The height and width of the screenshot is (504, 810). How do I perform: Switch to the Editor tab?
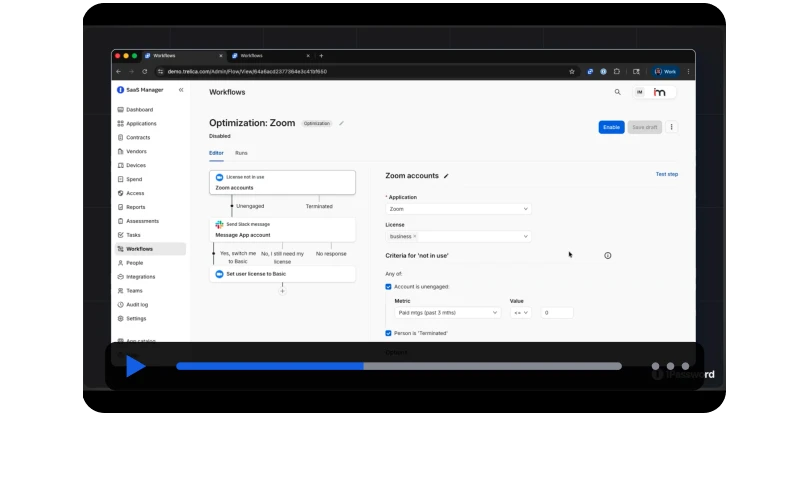tap(216, 153)
